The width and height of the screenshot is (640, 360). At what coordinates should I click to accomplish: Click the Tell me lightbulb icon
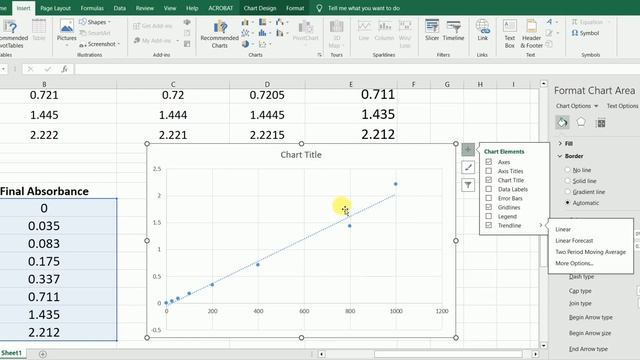tap(319, 8)
